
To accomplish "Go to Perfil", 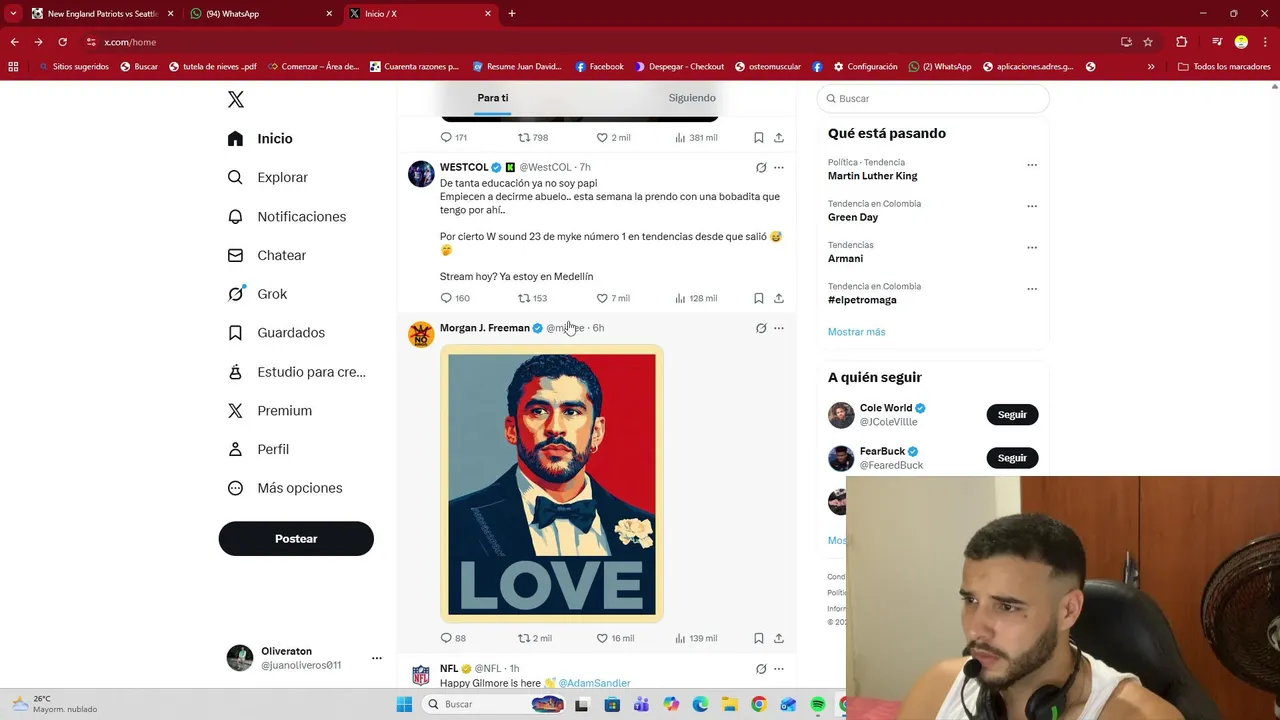I will click(x=258, y=449).
